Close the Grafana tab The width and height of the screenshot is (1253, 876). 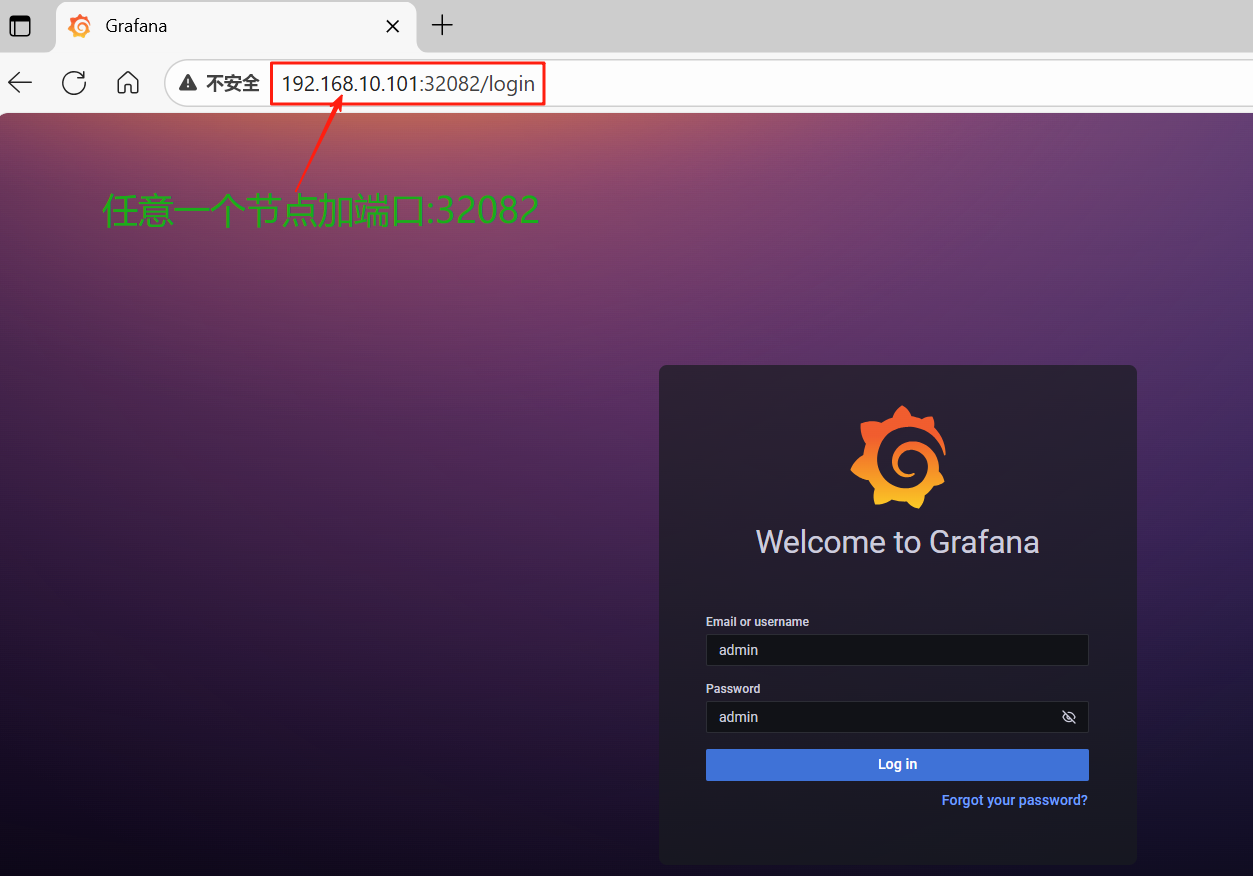[x=394, y=27]
